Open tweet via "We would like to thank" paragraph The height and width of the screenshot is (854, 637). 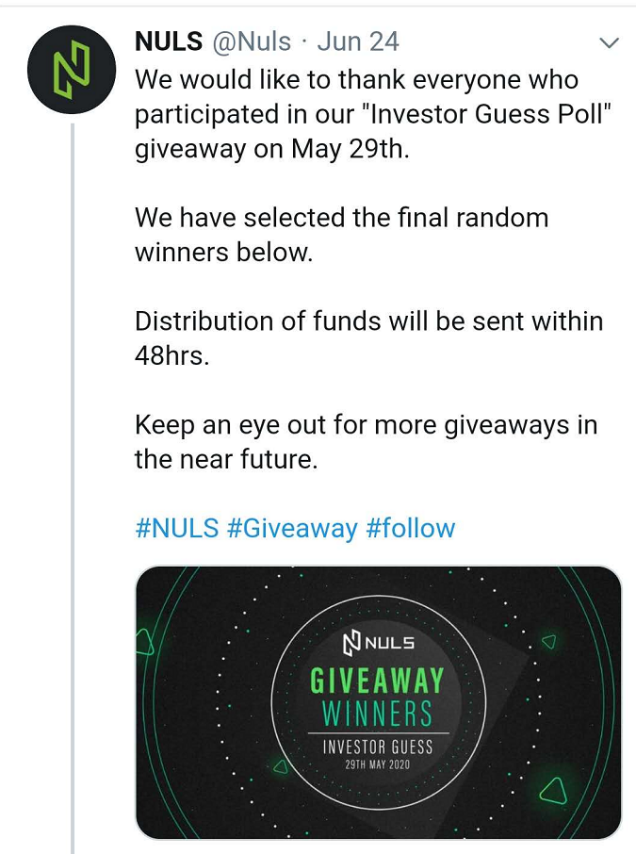[373, 114]
